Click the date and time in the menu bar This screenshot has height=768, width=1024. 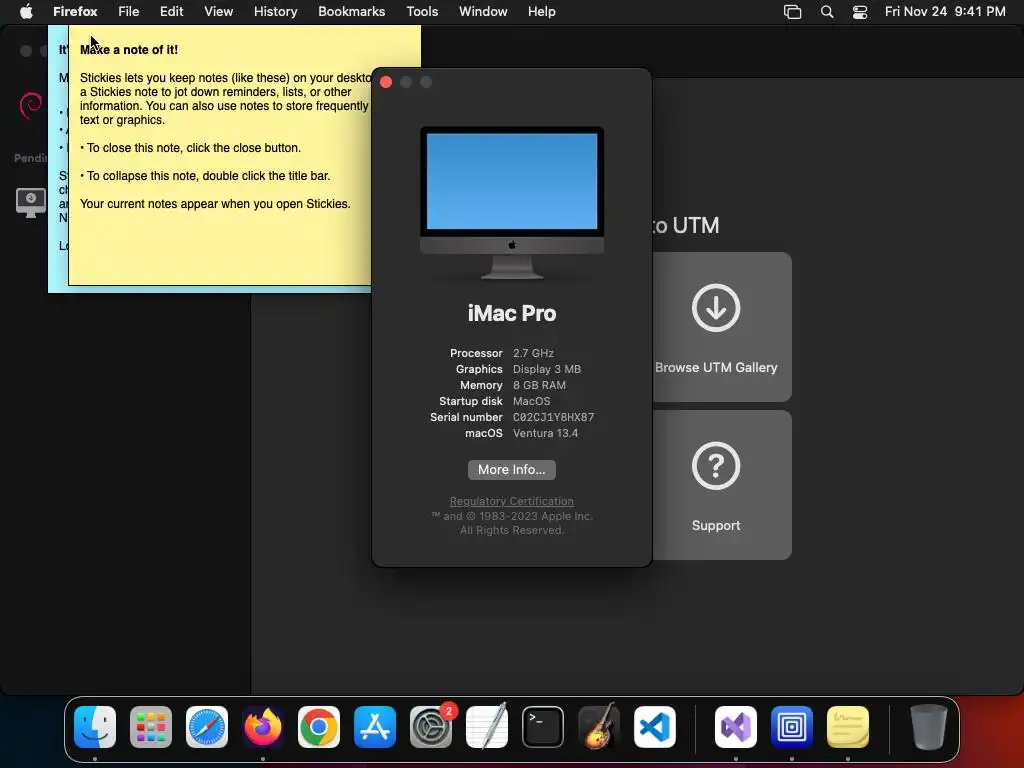[x=945, y=12]
